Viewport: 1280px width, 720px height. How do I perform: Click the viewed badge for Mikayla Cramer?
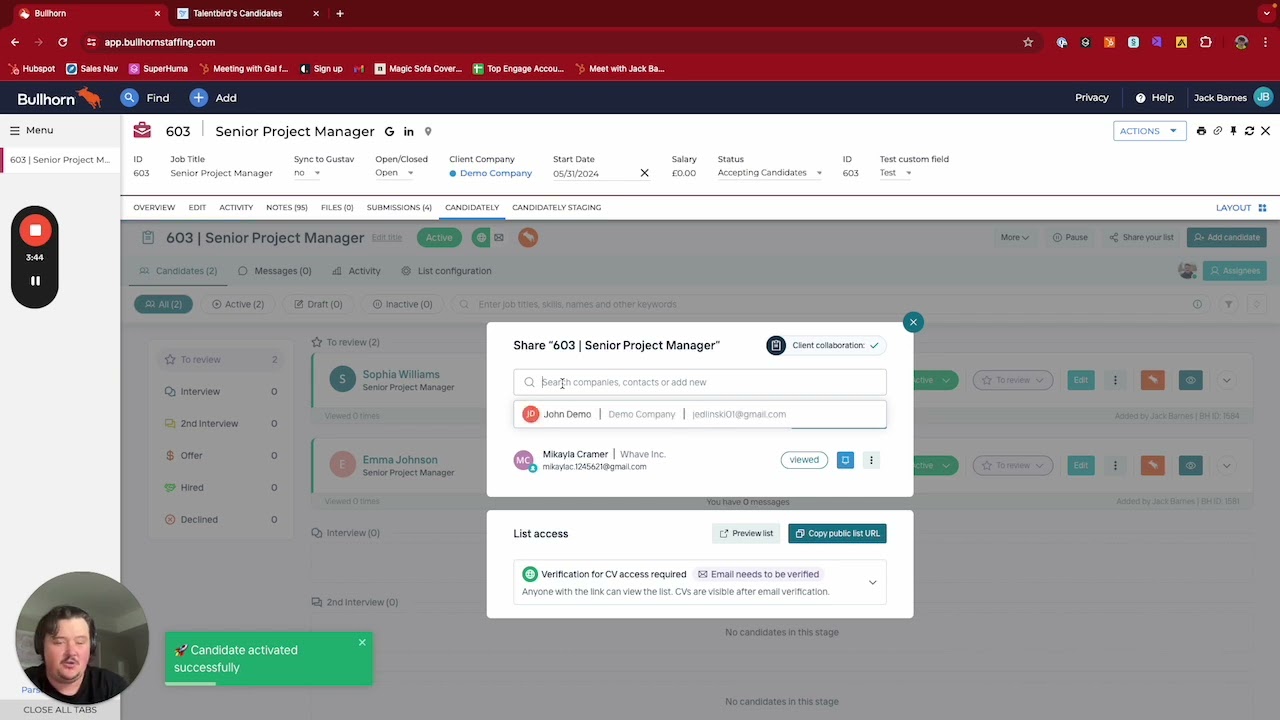click(804, 460)
